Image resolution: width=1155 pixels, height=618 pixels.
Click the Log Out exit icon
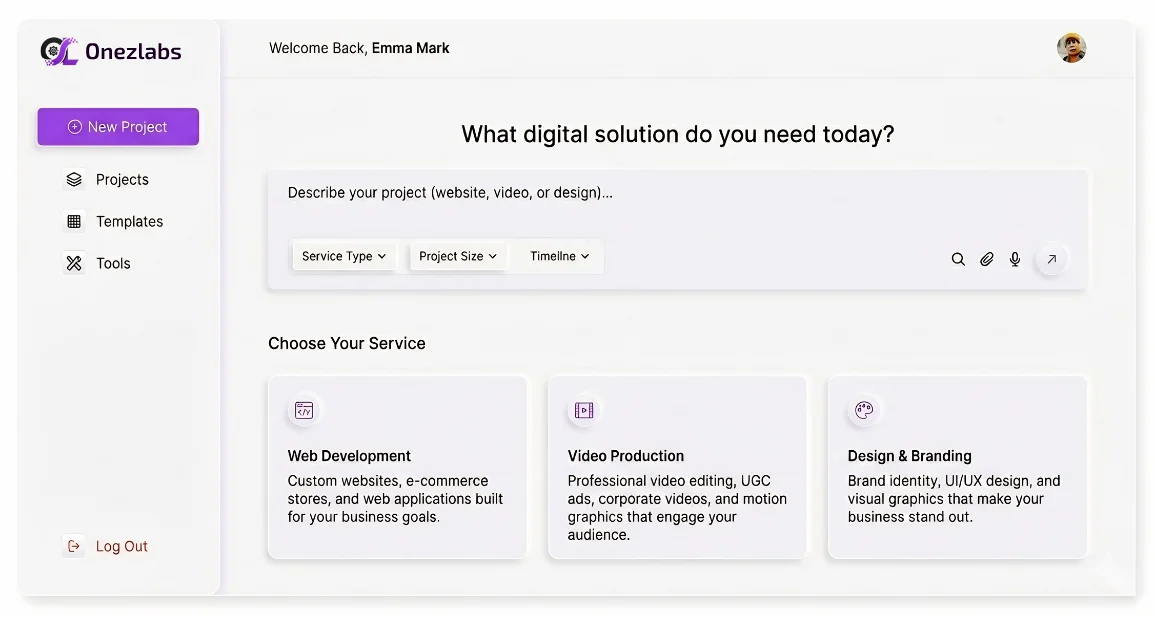click(x=74, y=546)
